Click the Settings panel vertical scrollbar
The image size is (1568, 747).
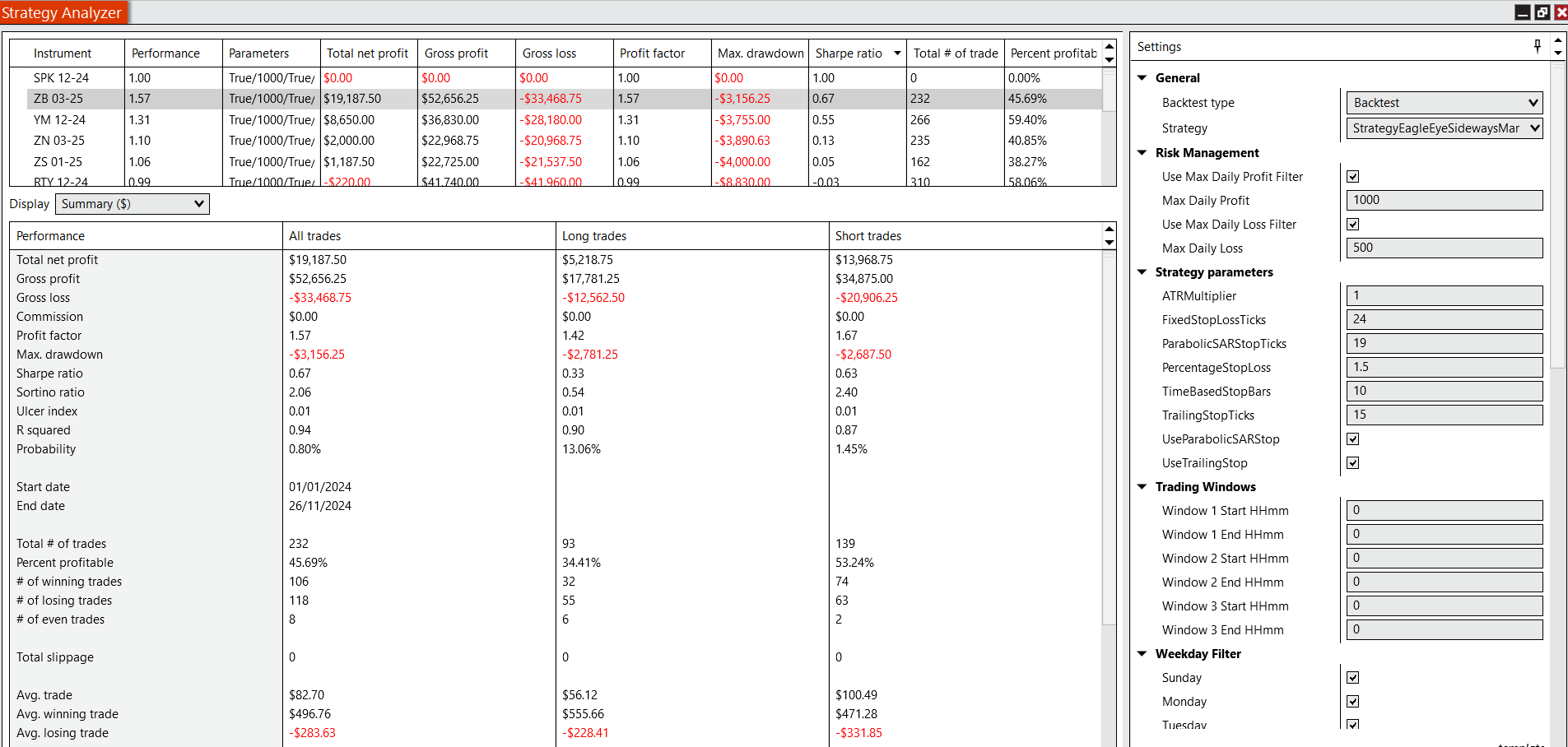pos(1557,214)
